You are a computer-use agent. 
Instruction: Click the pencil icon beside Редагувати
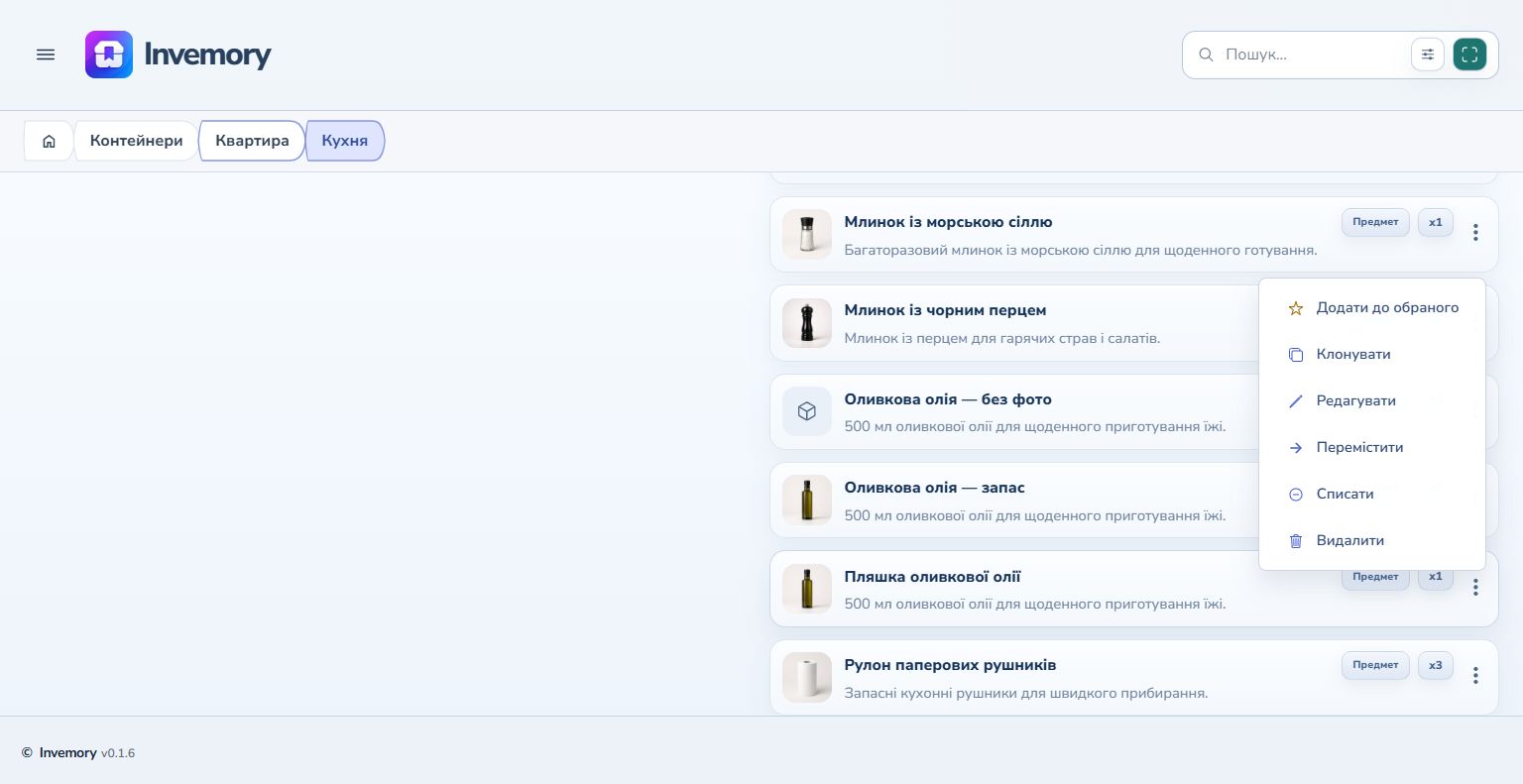[x=1295, y=401]
